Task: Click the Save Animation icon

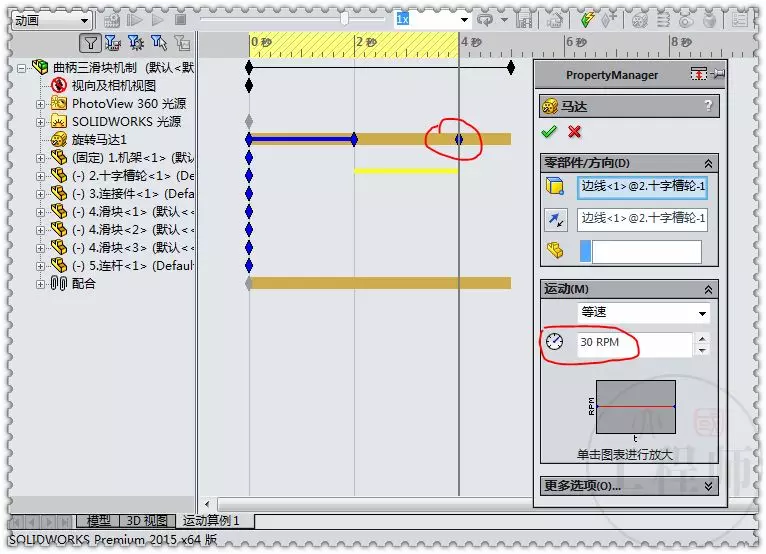Action: [x=524, y=20]
